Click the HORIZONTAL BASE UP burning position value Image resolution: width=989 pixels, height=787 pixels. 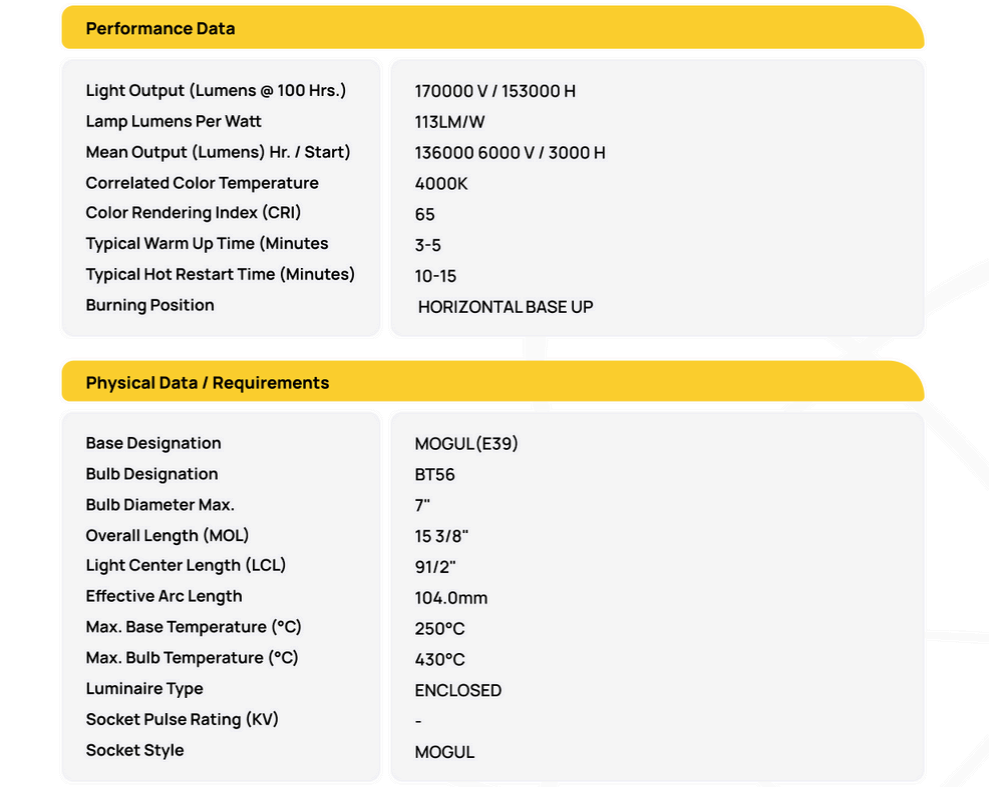point(505,307)
